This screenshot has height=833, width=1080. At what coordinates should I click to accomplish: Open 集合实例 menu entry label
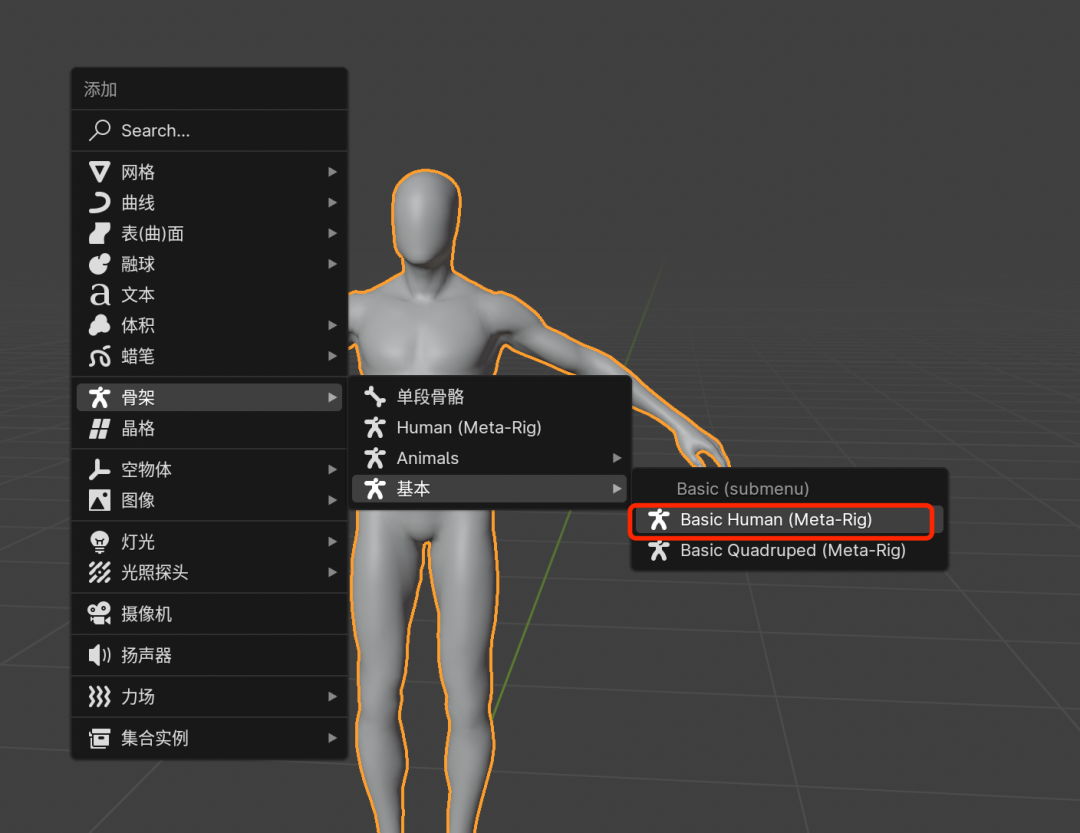154,738
